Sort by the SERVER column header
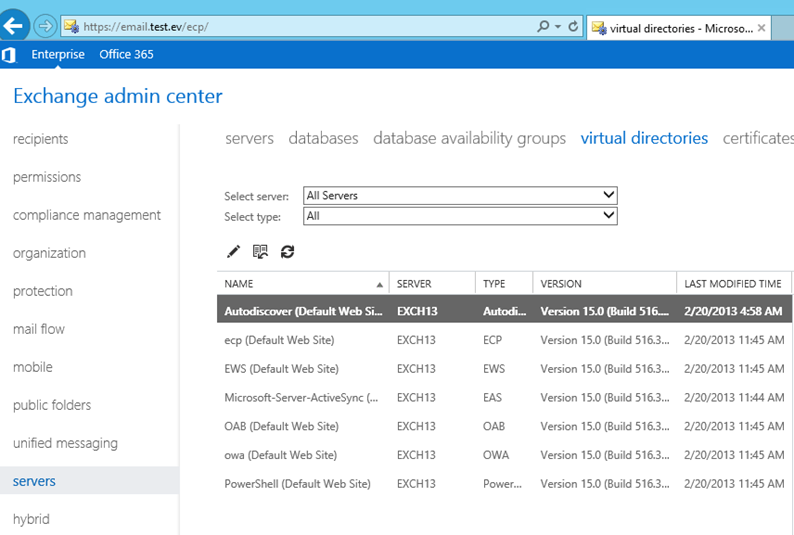This screenshot has height=535, width=794. coord(432,284)
